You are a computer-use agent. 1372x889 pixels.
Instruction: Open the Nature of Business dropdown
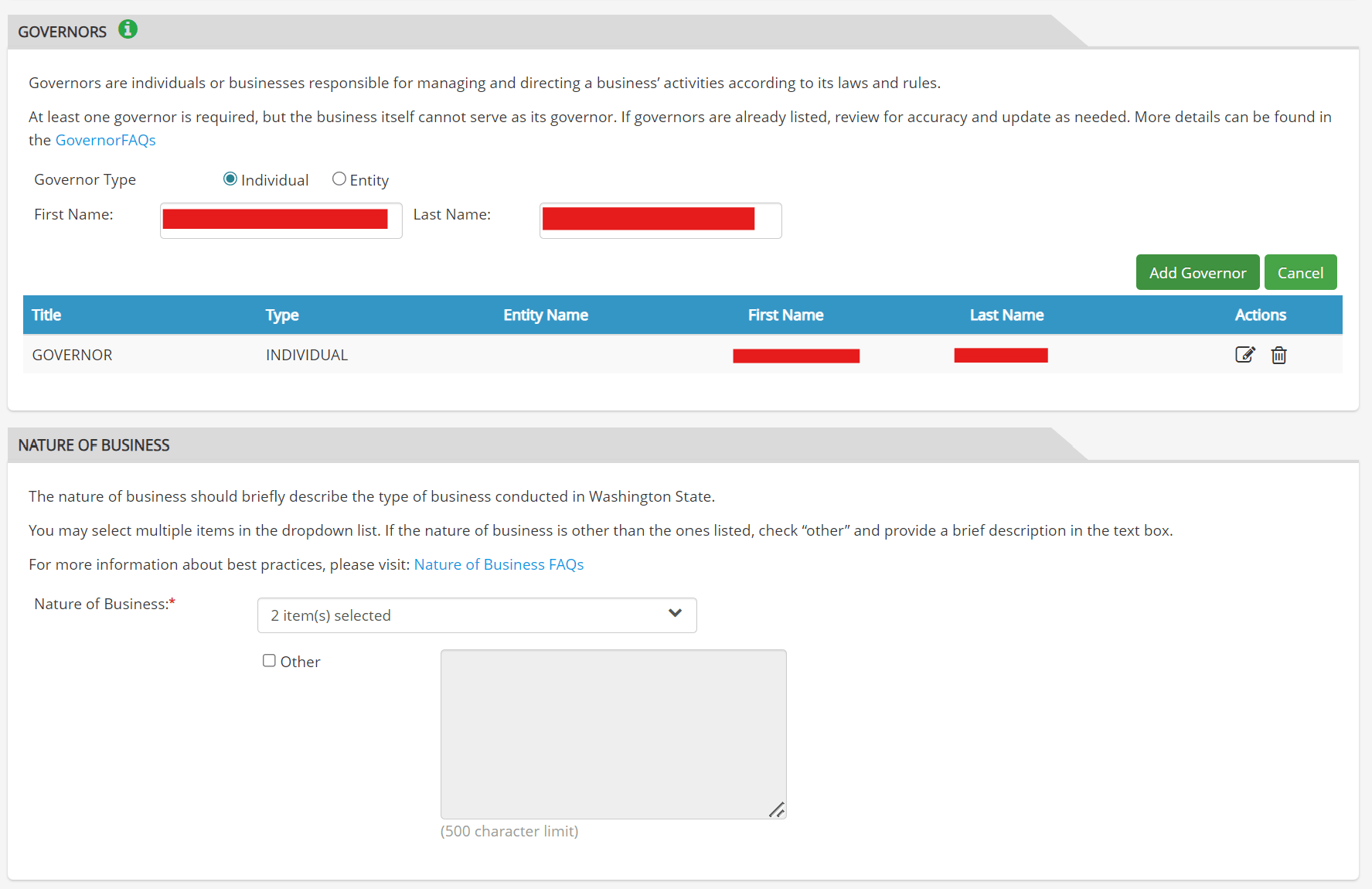[x=477, y=615]
